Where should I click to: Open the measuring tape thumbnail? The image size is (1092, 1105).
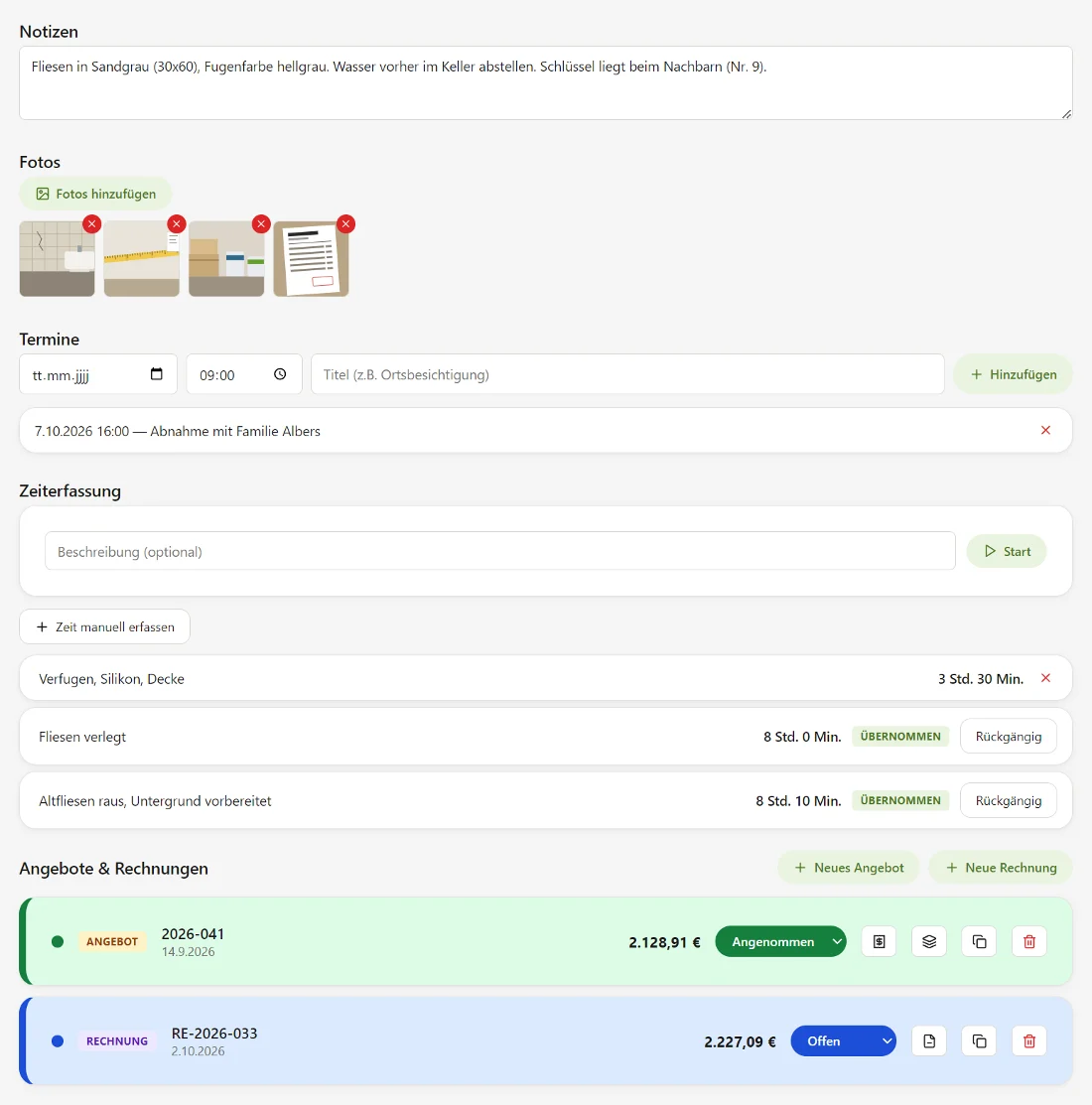(x=142, y=259)
